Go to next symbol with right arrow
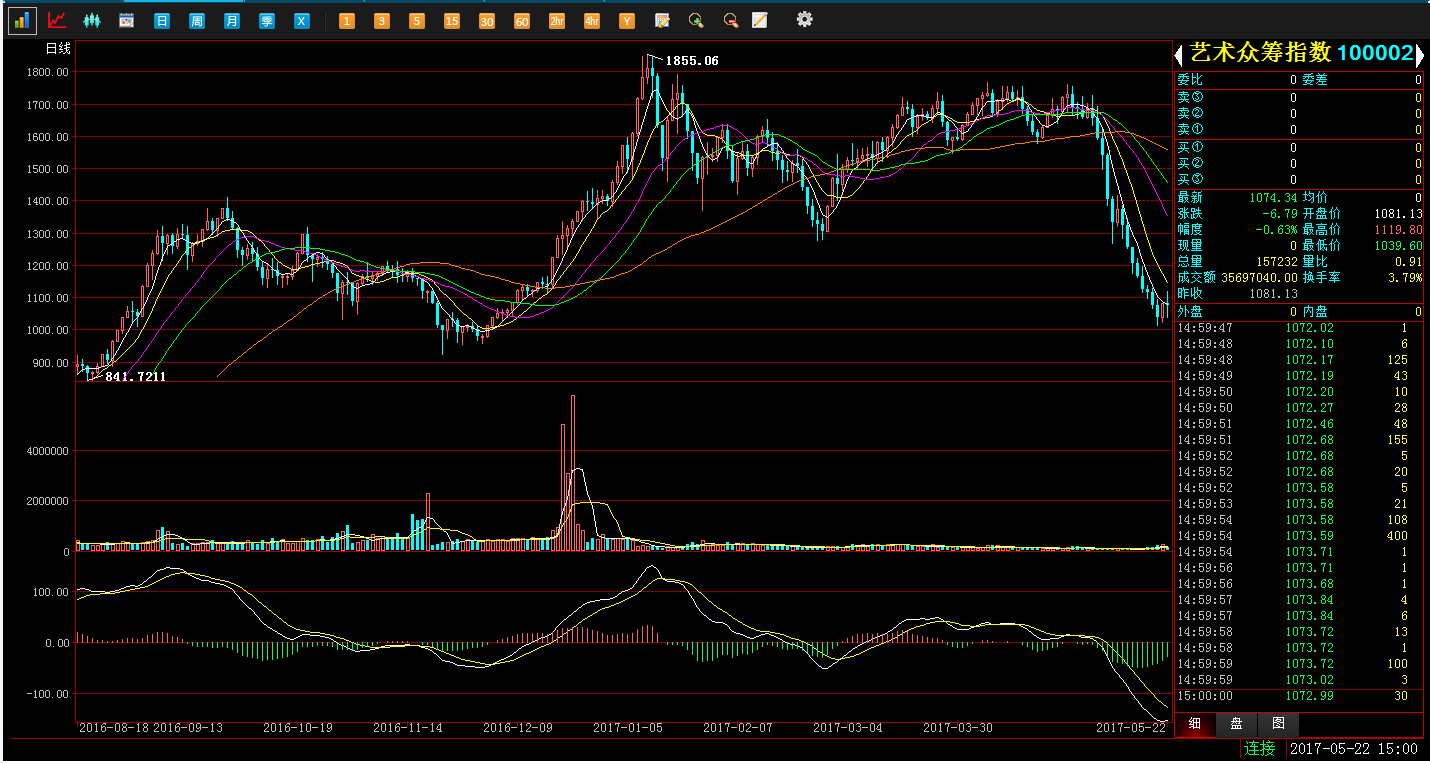This screenshot has width=1430, height=763. [x=1418, y=55]
